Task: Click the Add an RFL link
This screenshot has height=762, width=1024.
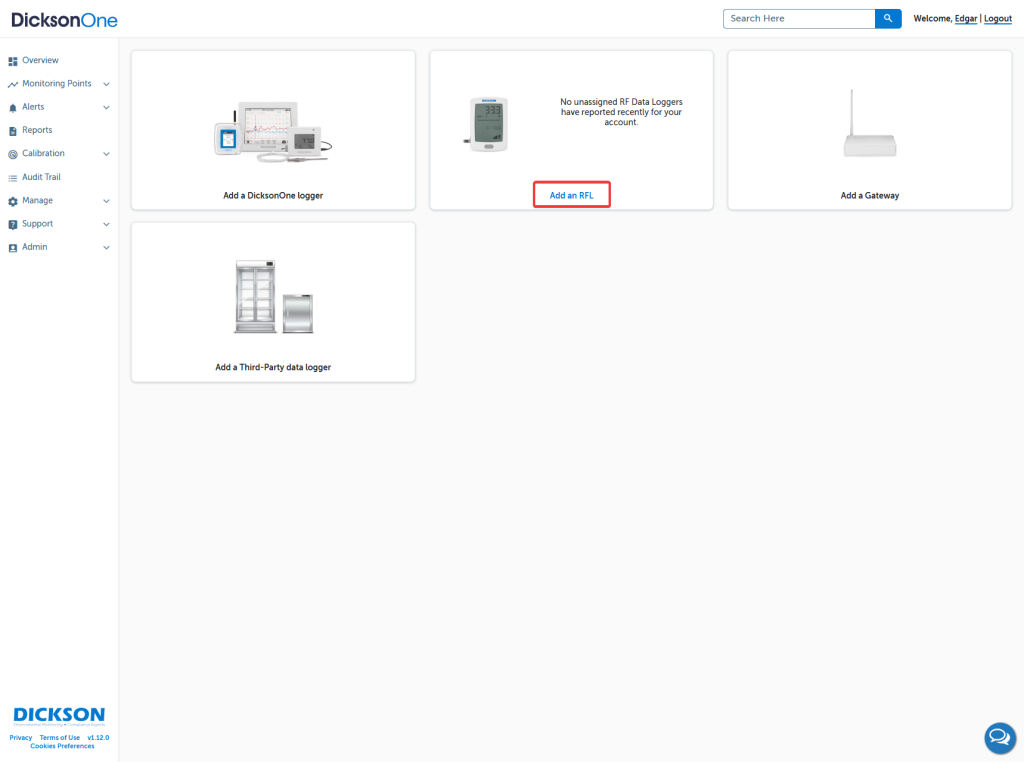Action: pos(571,195)
